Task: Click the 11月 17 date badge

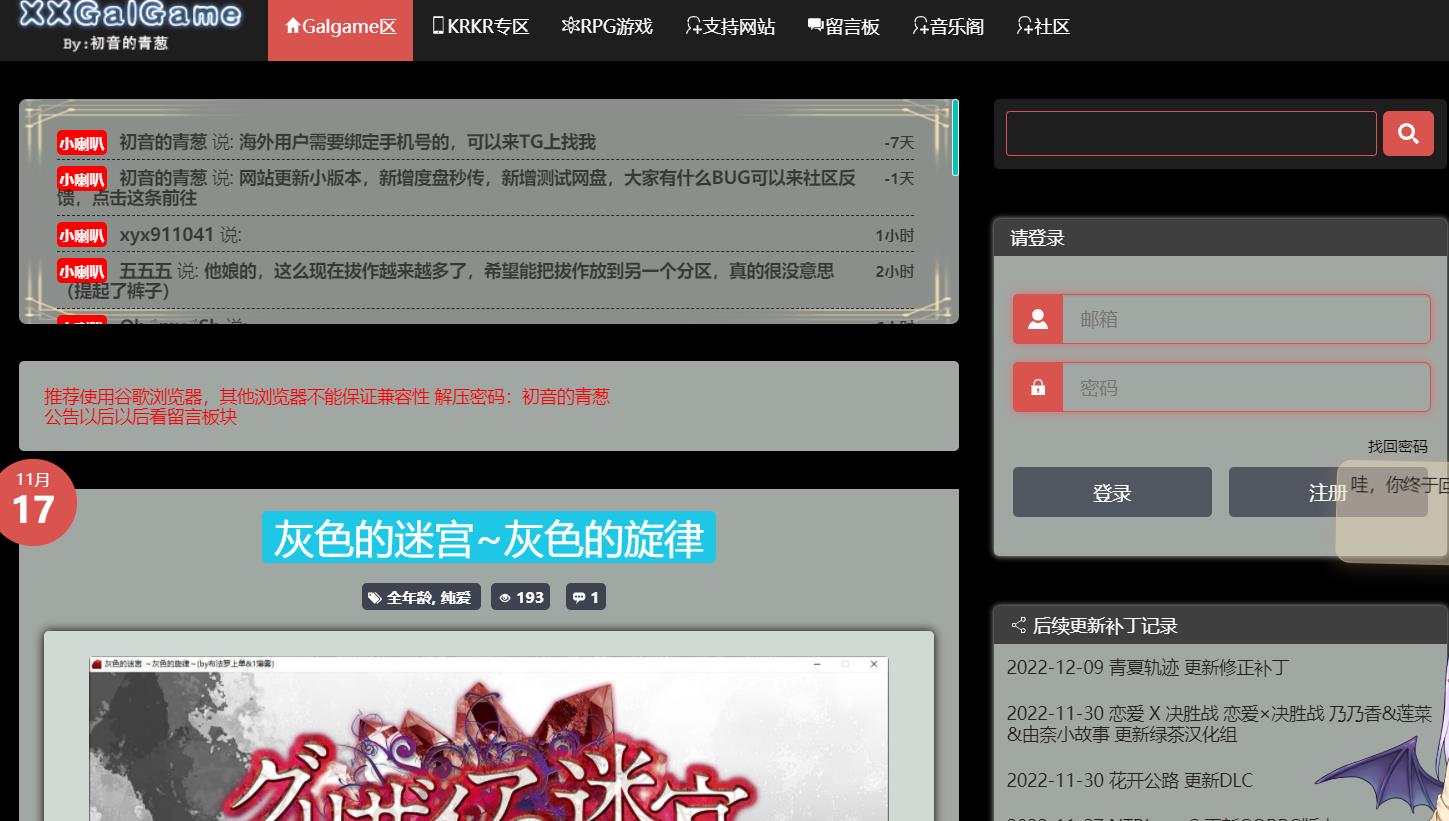Action: 33,503
